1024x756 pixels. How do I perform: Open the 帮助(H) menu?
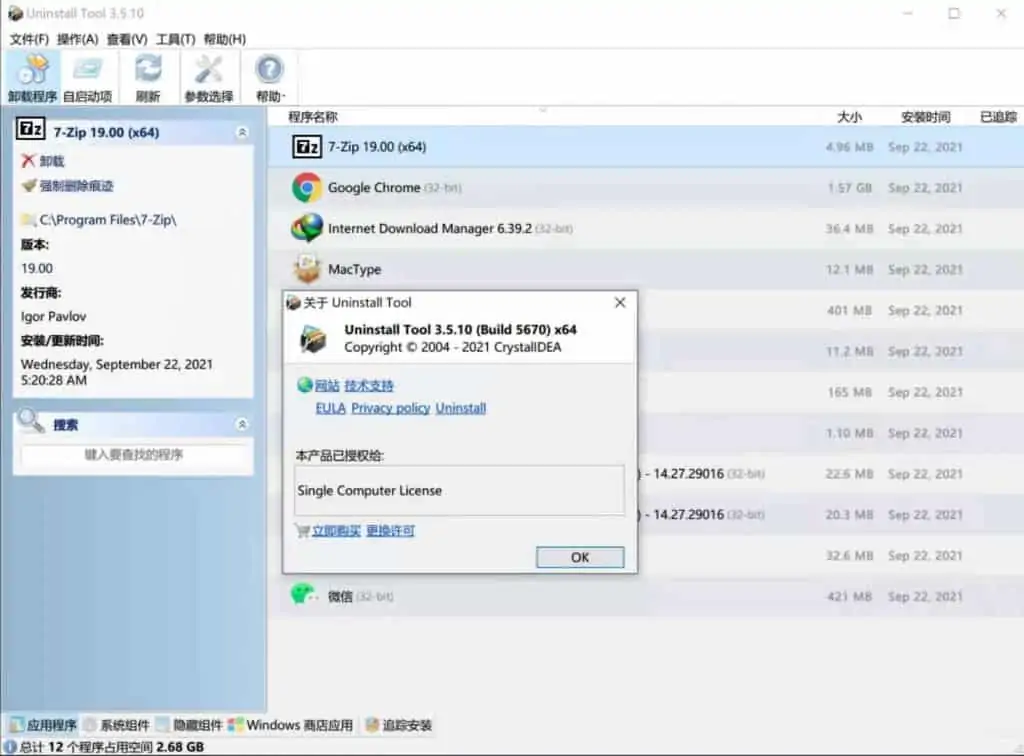[225, 39]
